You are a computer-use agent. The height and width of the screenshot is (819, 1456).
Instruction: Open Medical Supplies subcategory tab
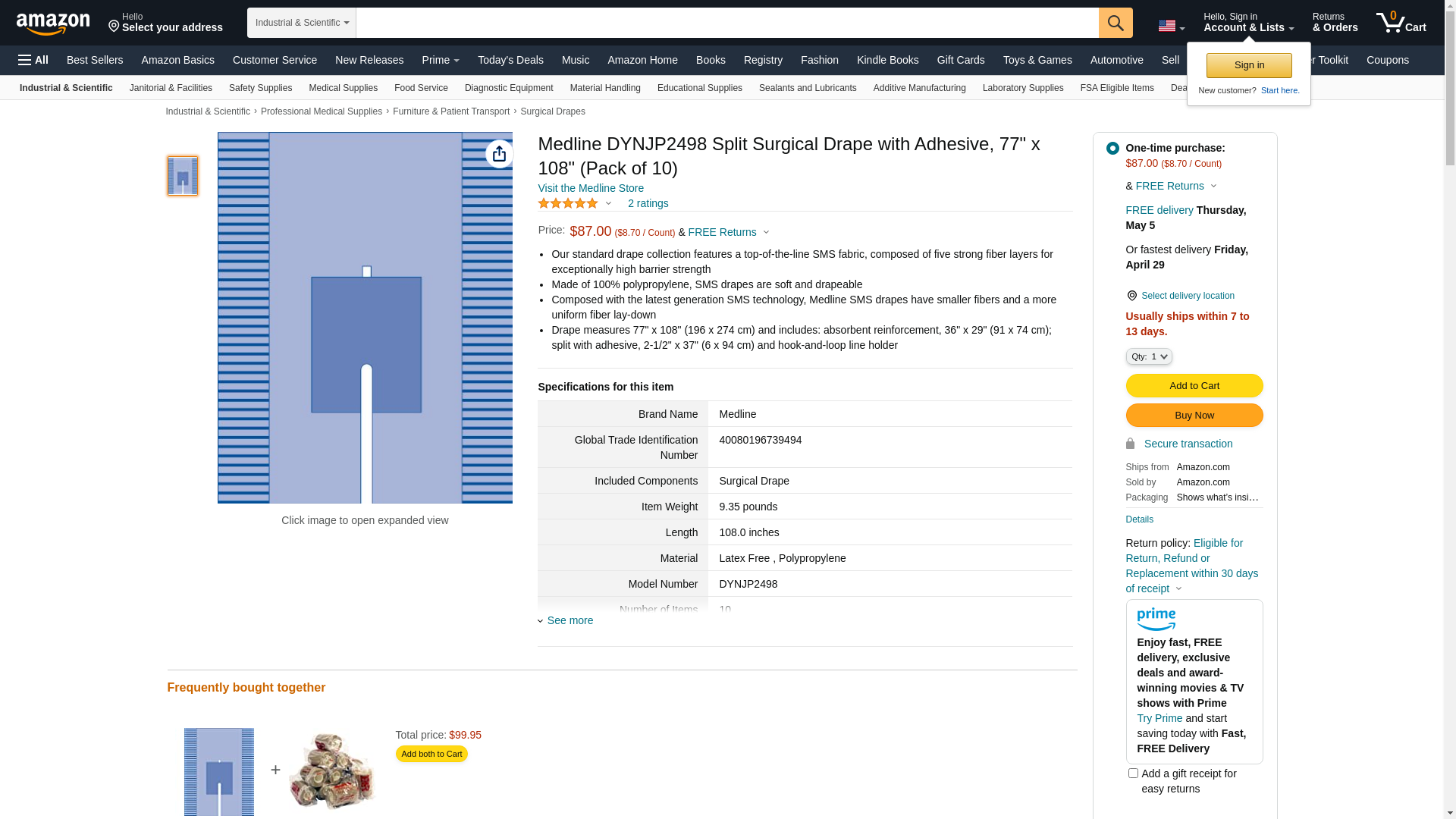[343, 88]
